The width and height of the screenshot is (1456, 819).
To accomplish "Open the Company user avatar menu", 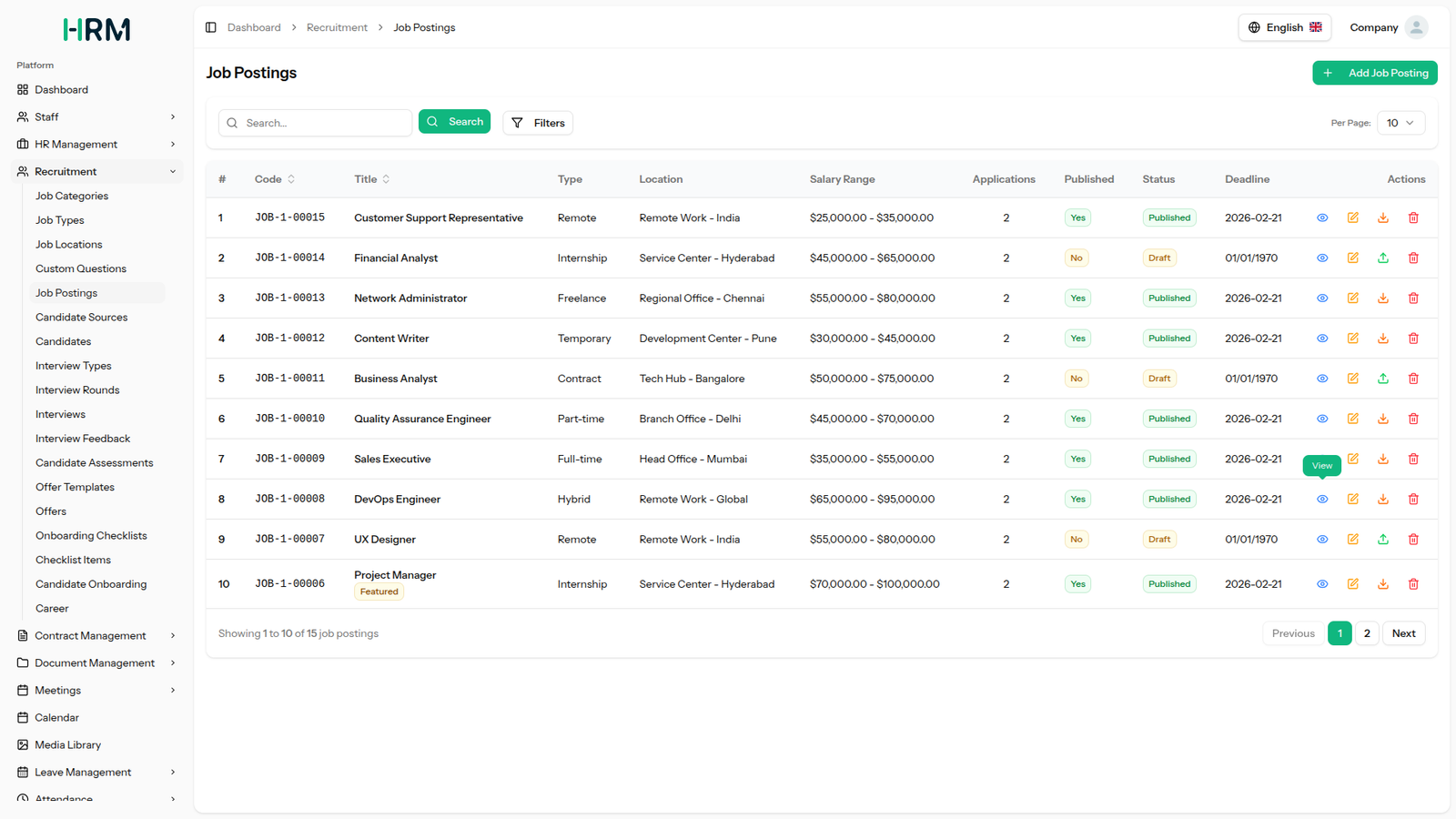I will (x=1416, y=27).
